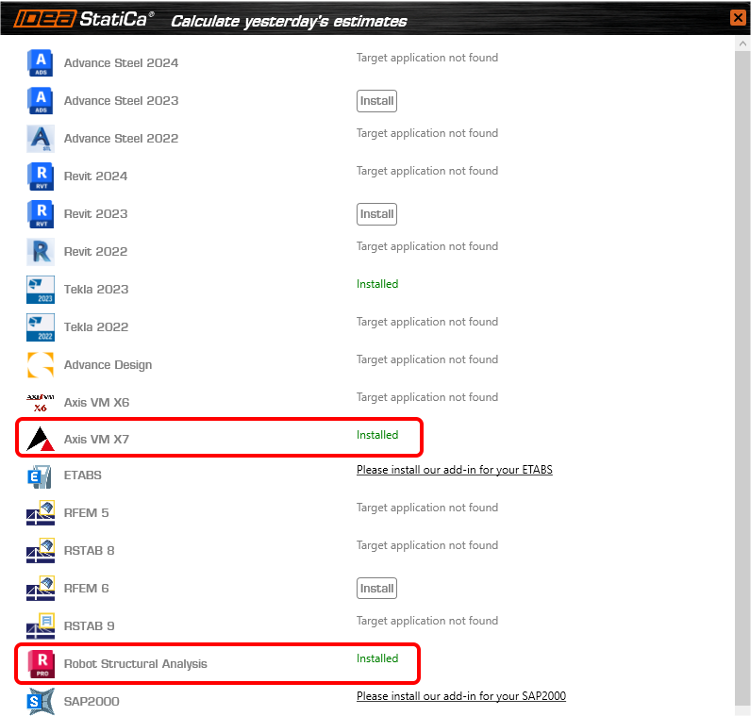The width and height of the screenshot is (752, 716).
Task: Click the Advance Steel 2023 icon
Action: 40,101
